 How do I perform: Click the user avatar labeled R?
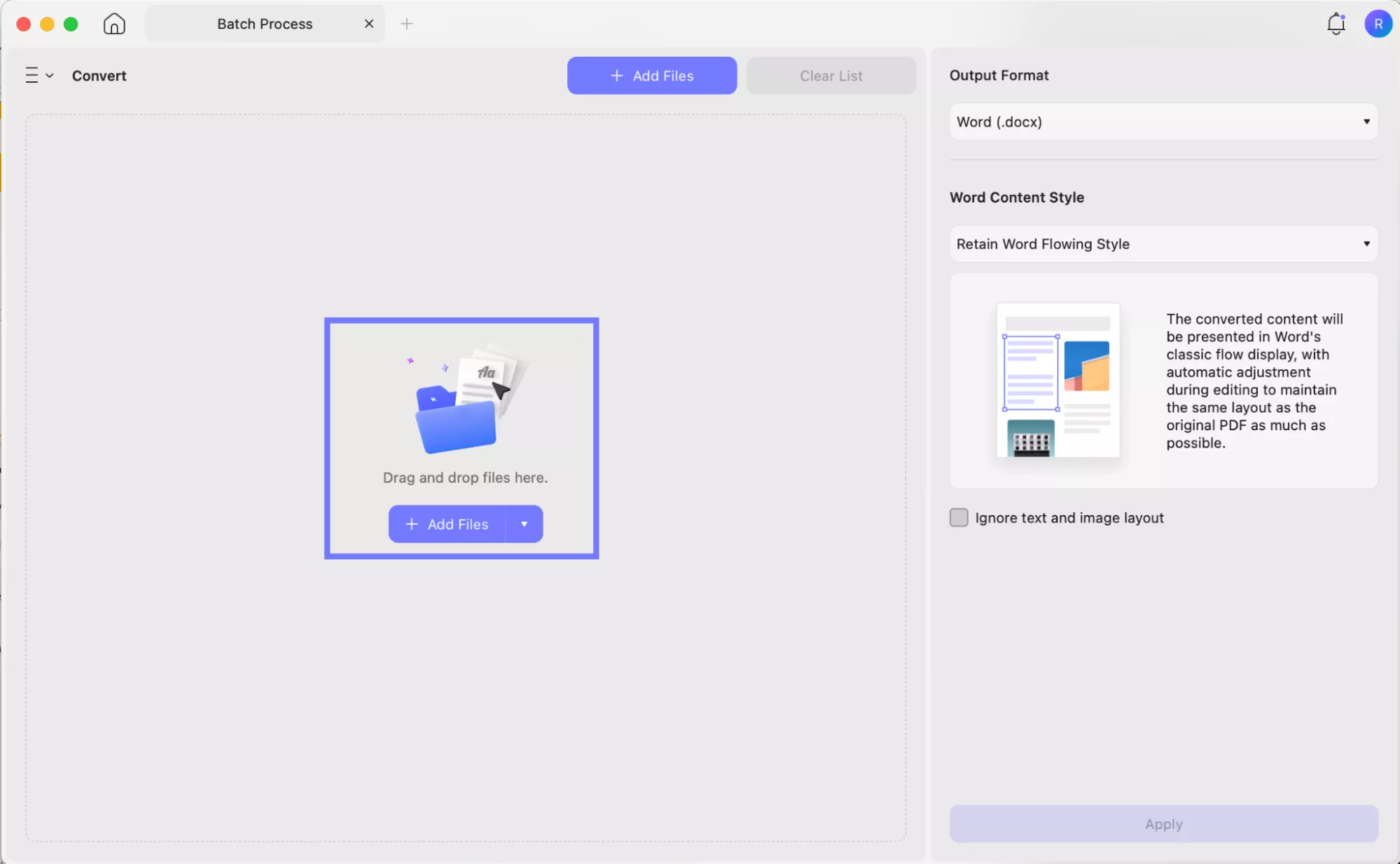[1379, 23]
